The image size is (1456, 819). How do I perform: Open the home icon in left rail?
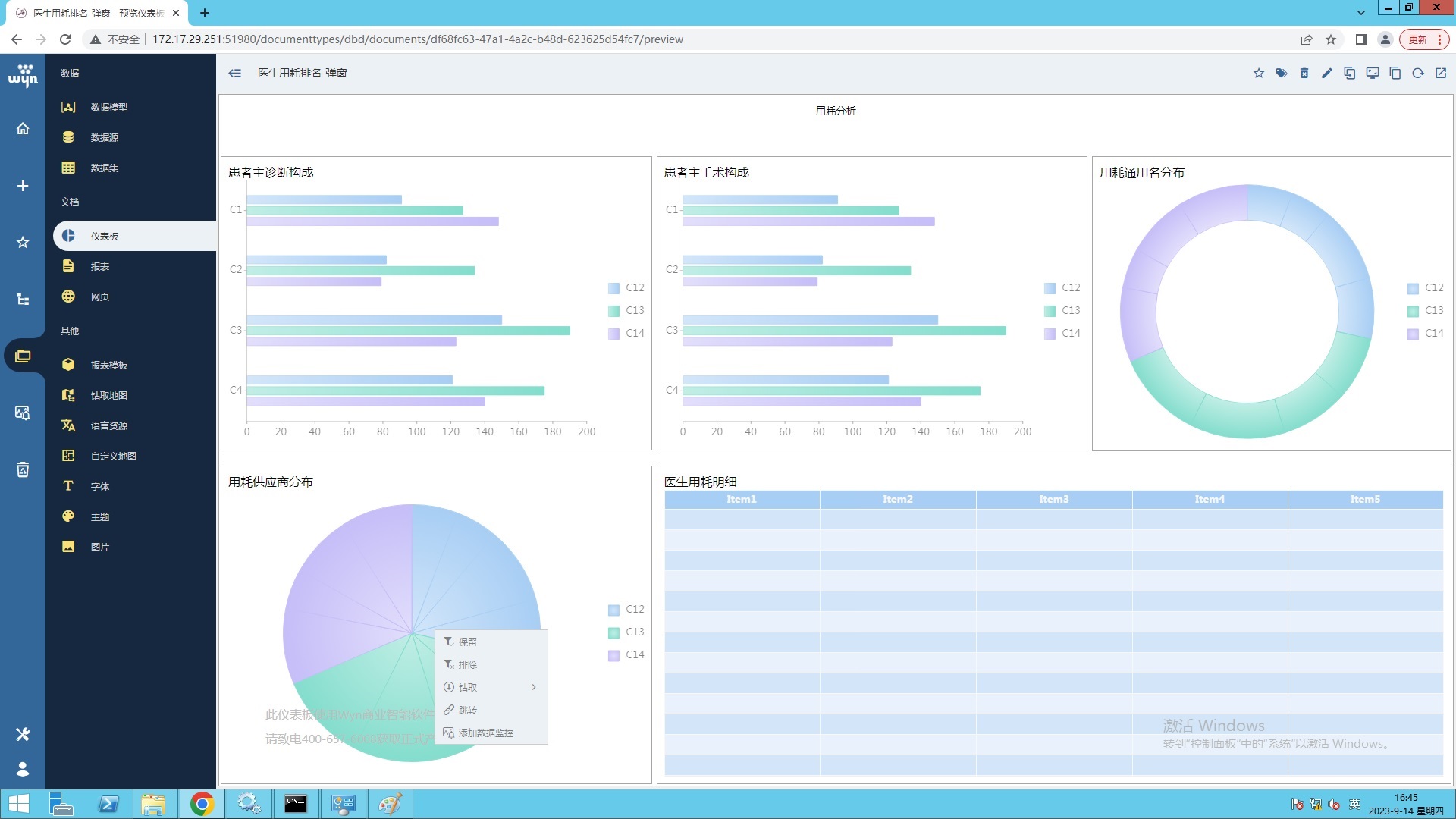pyautogui.click(x=23, y=128)
